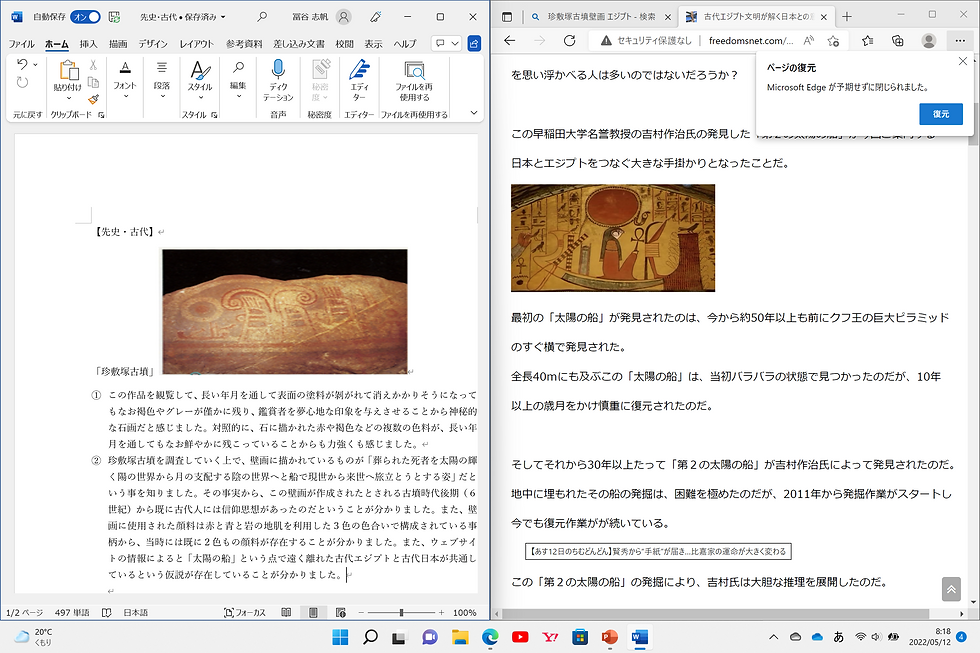Click the Edge refresh button
This screenshot has width=980, height=653.
(569, 41)
